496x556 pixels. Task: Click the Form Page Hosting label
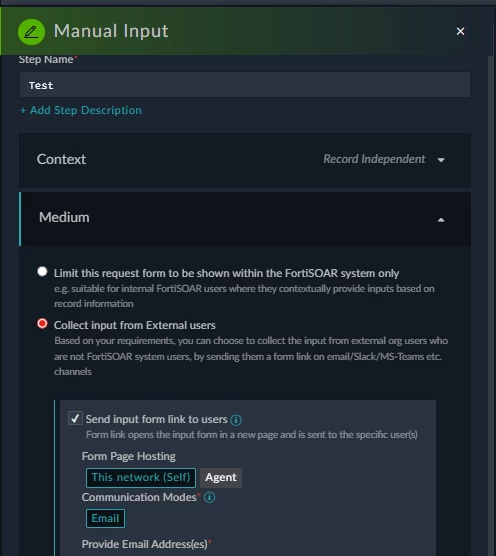pyautogui.click(x=129, y=456)
